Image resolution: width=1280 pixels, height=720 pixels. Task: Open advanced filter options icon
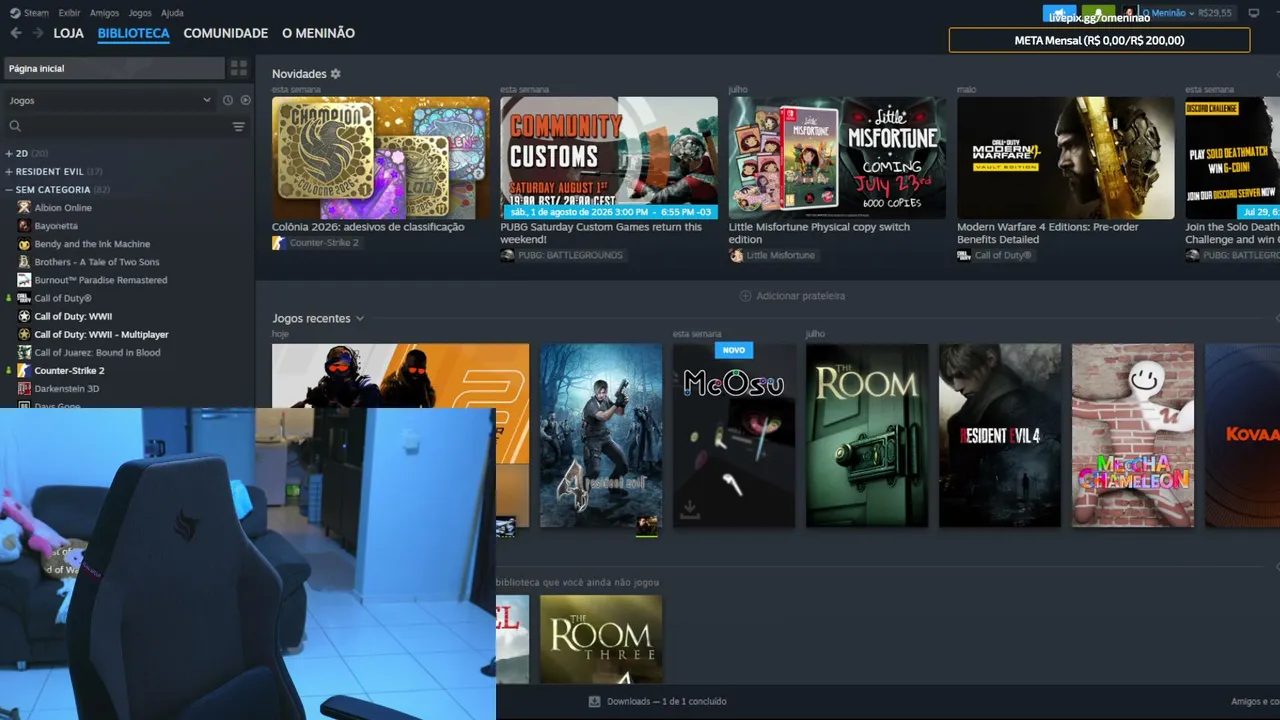click(239, 126)
